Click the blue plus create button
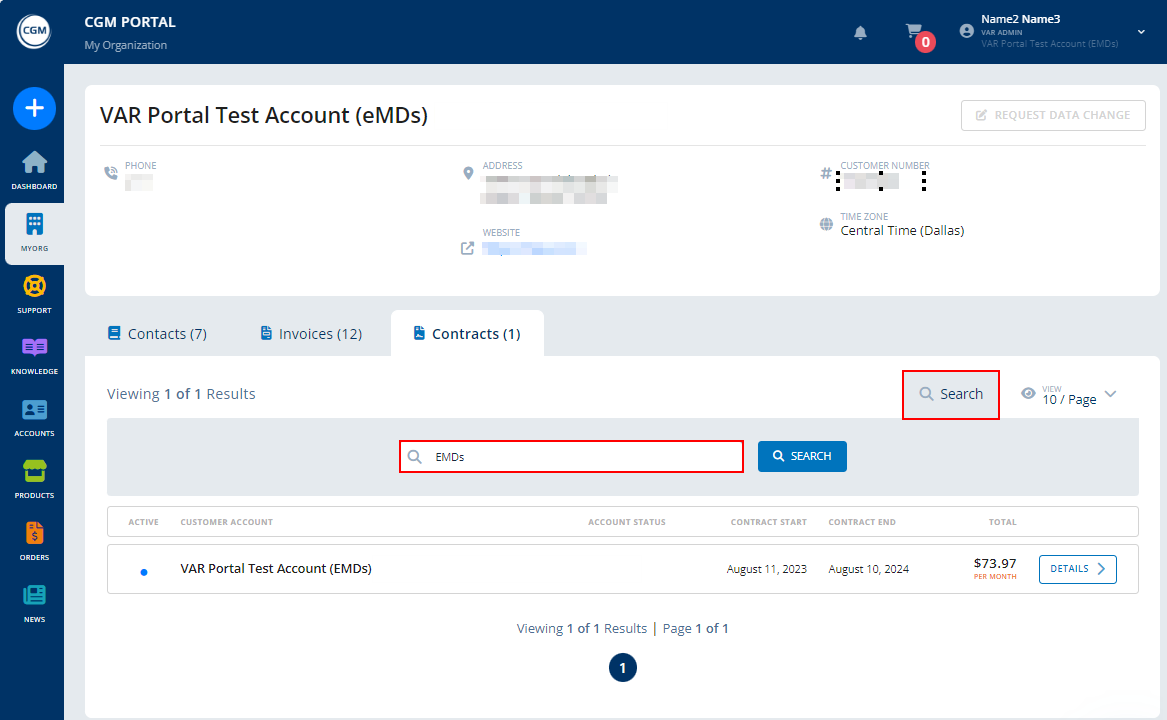1167x720 pixels. 34,108
